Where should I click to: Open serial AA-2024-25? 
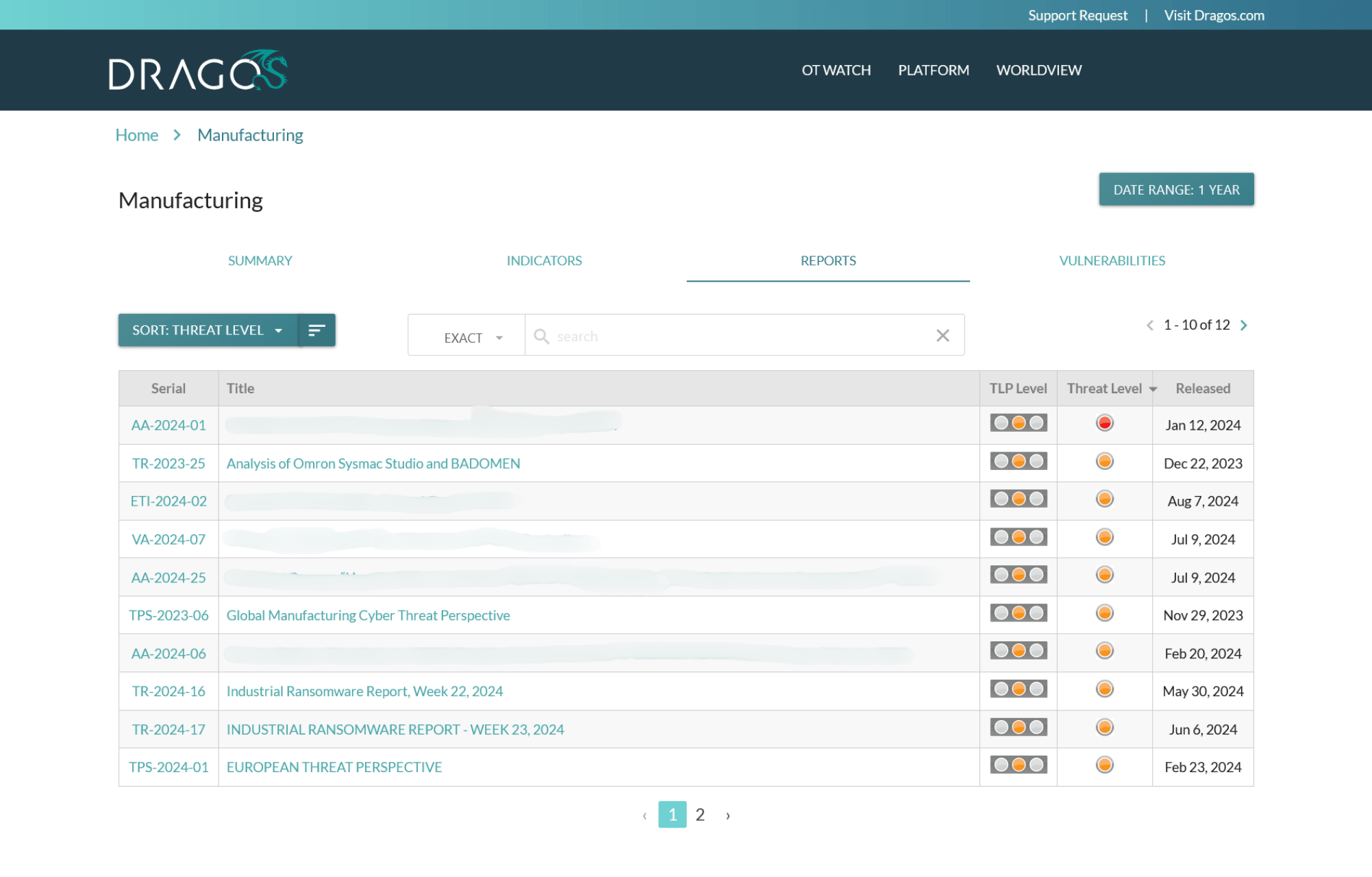pos(169,578)
